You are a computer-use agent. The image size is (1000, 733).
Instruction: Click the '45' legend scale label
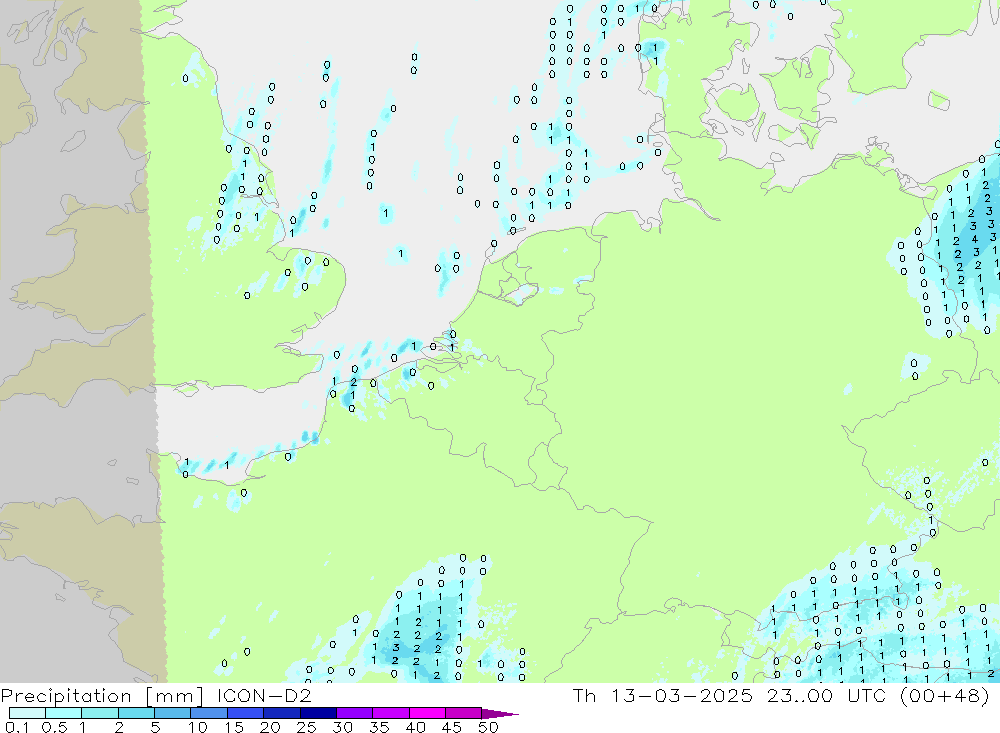click(452, 727)
